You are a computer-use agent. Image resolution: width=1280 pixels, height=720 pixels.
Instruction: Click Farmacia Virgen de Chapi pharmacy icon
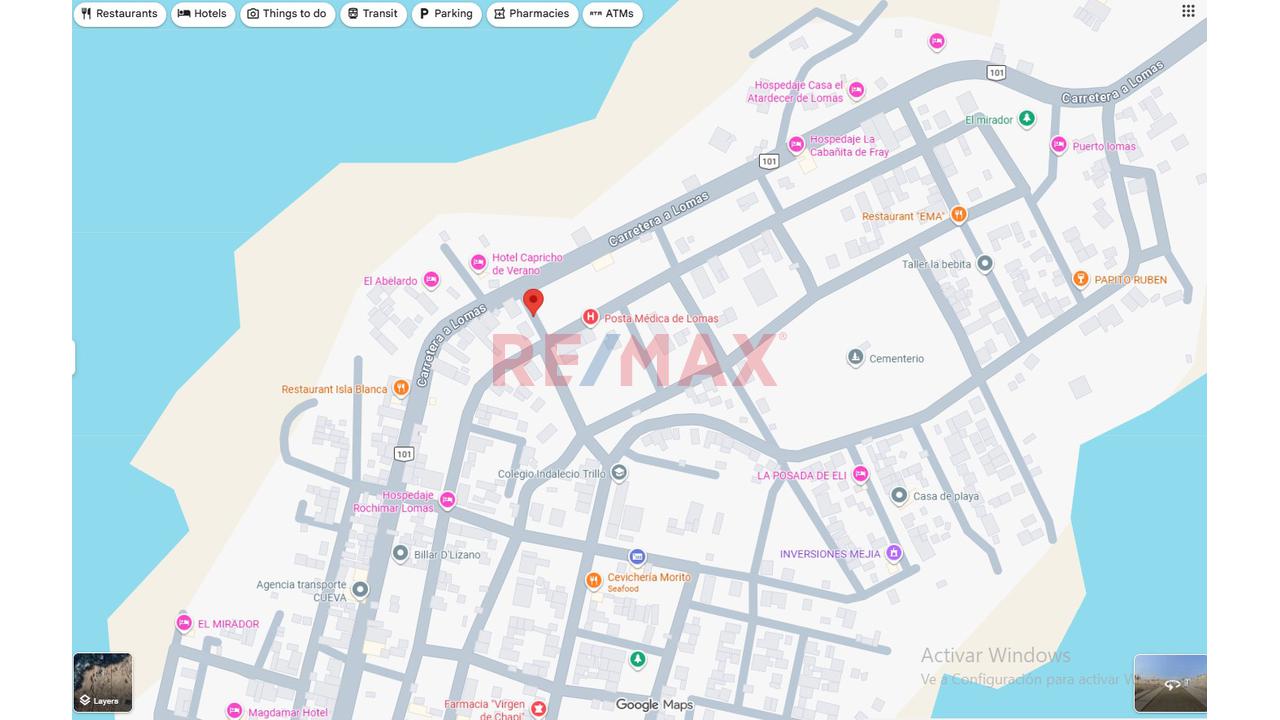[538, 709]
